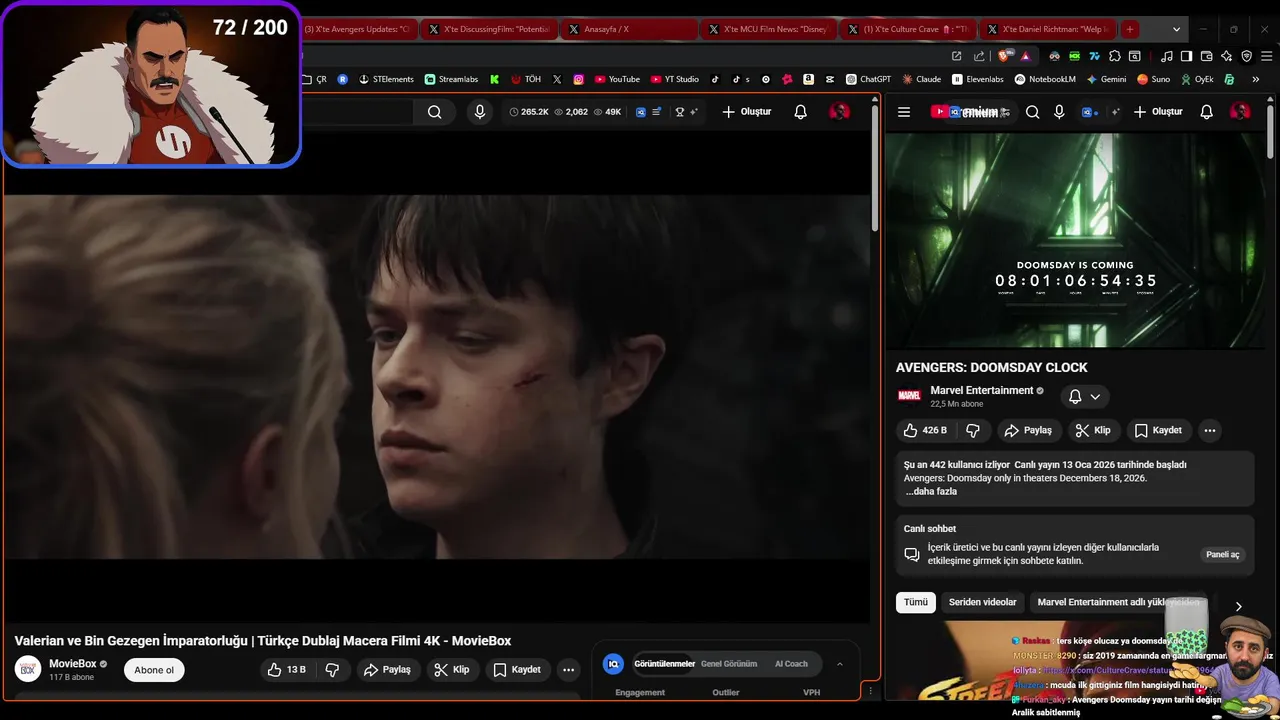The width and height of the screenshot is (1280, 720).
Task: Share the Doomsday Clock stream with Paylaş
Action: click(1028, 430)
